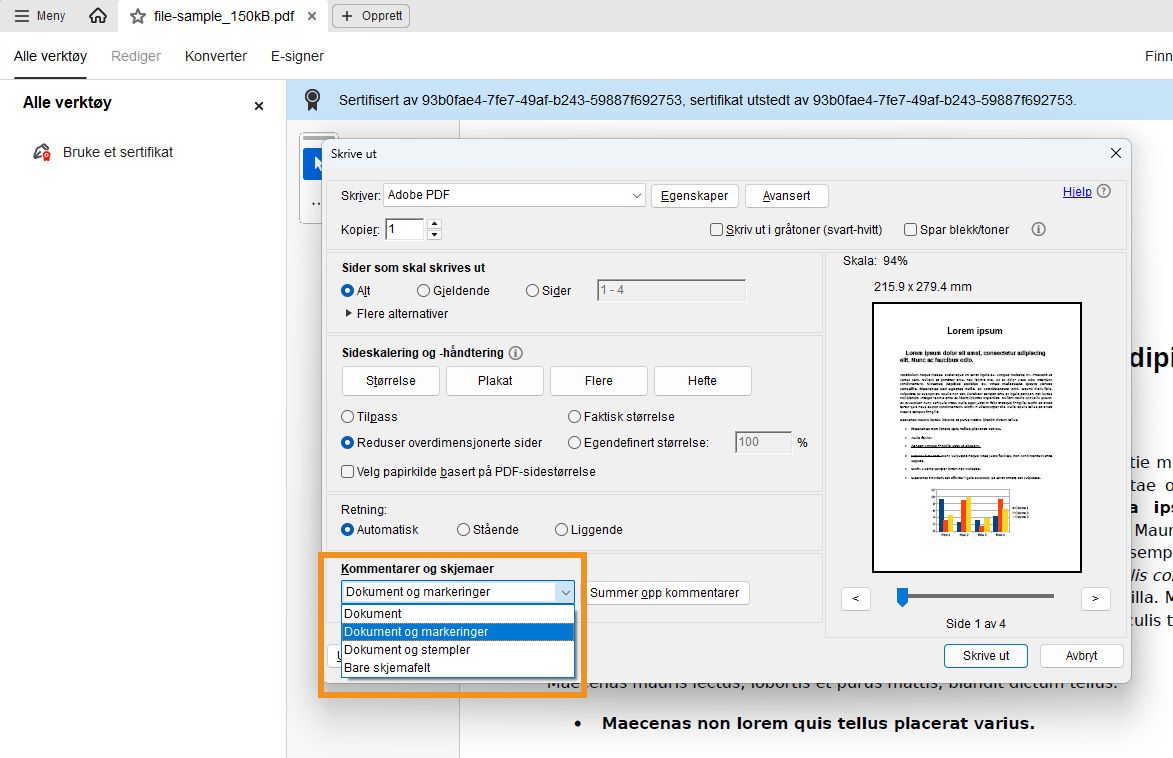The image size is (1173, 758).
Task: Check Velg papirkilde basert på PDF-sidestørrelse
Action: [x=347, y=471]
